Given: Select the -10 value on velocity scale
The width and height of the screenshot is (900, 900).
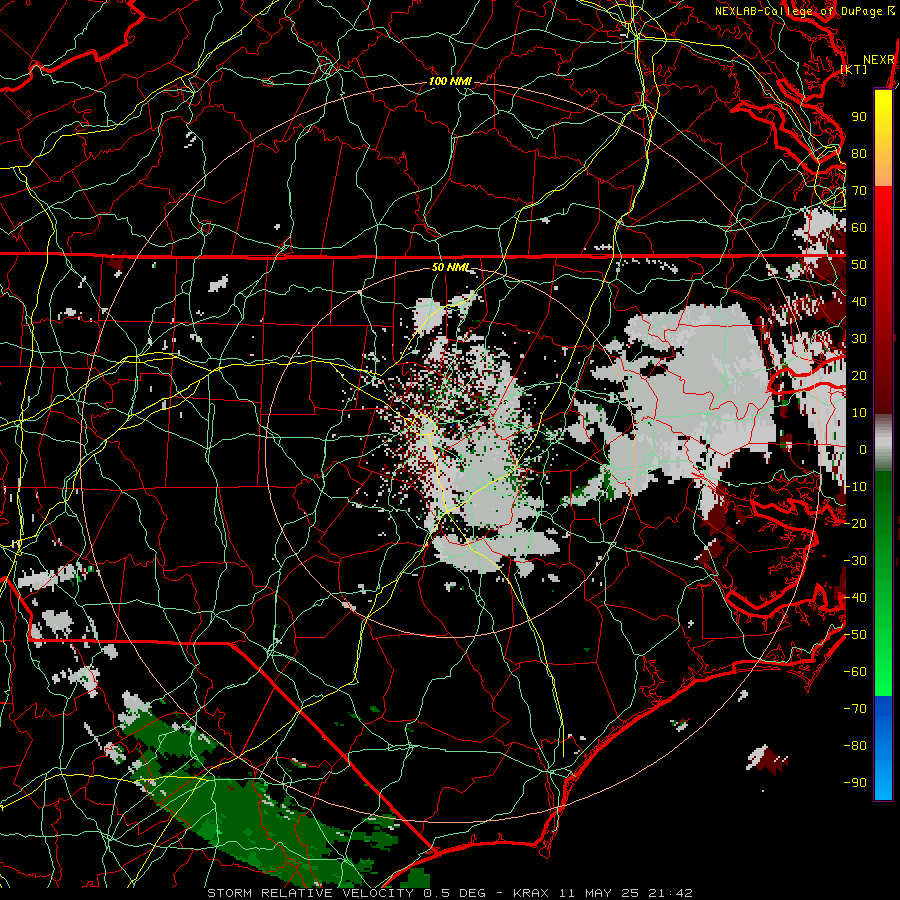Looking at the screenshot, I should [855, 487].
